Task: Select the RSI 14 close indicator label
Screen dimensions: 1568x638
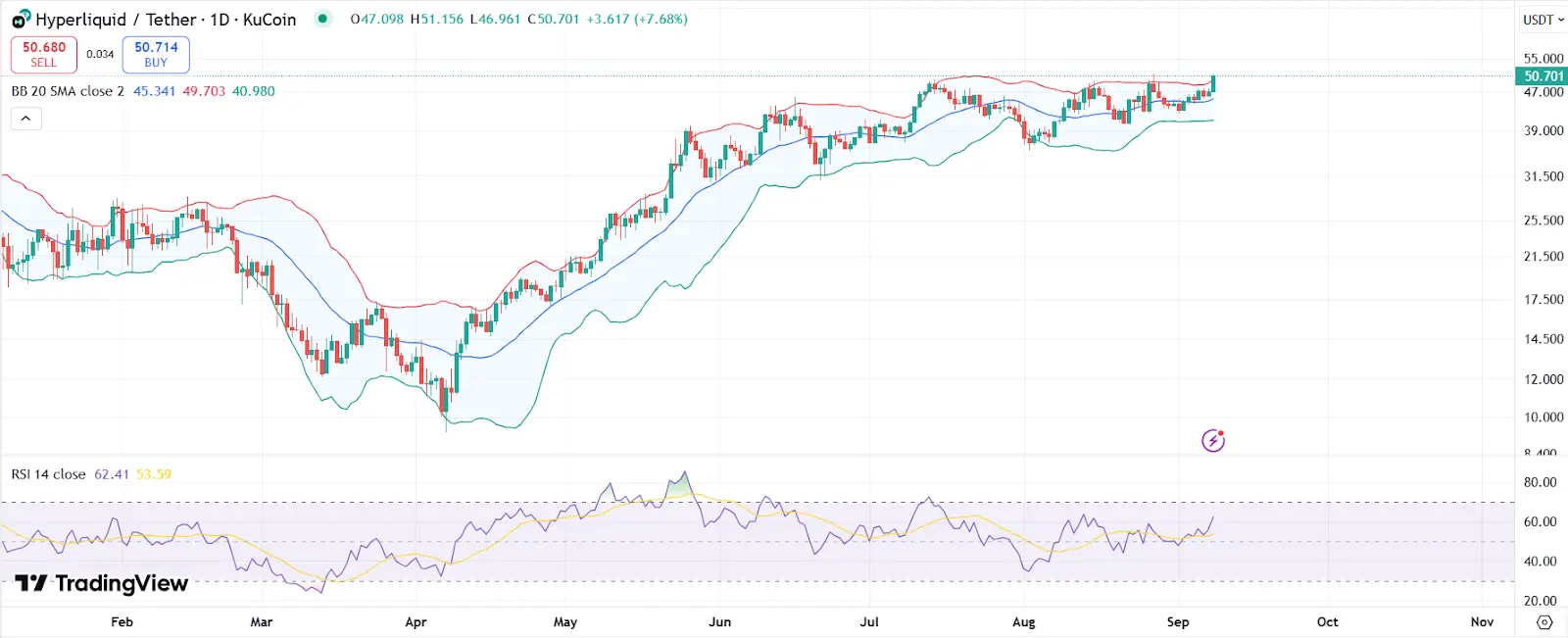Action: (48, 474)
